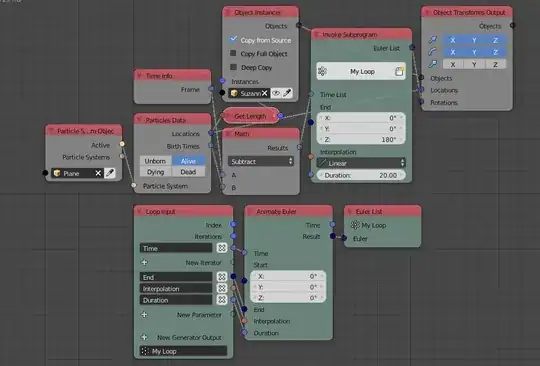Click Get Length node
This screenshot has width=540, height=366.
250,116
